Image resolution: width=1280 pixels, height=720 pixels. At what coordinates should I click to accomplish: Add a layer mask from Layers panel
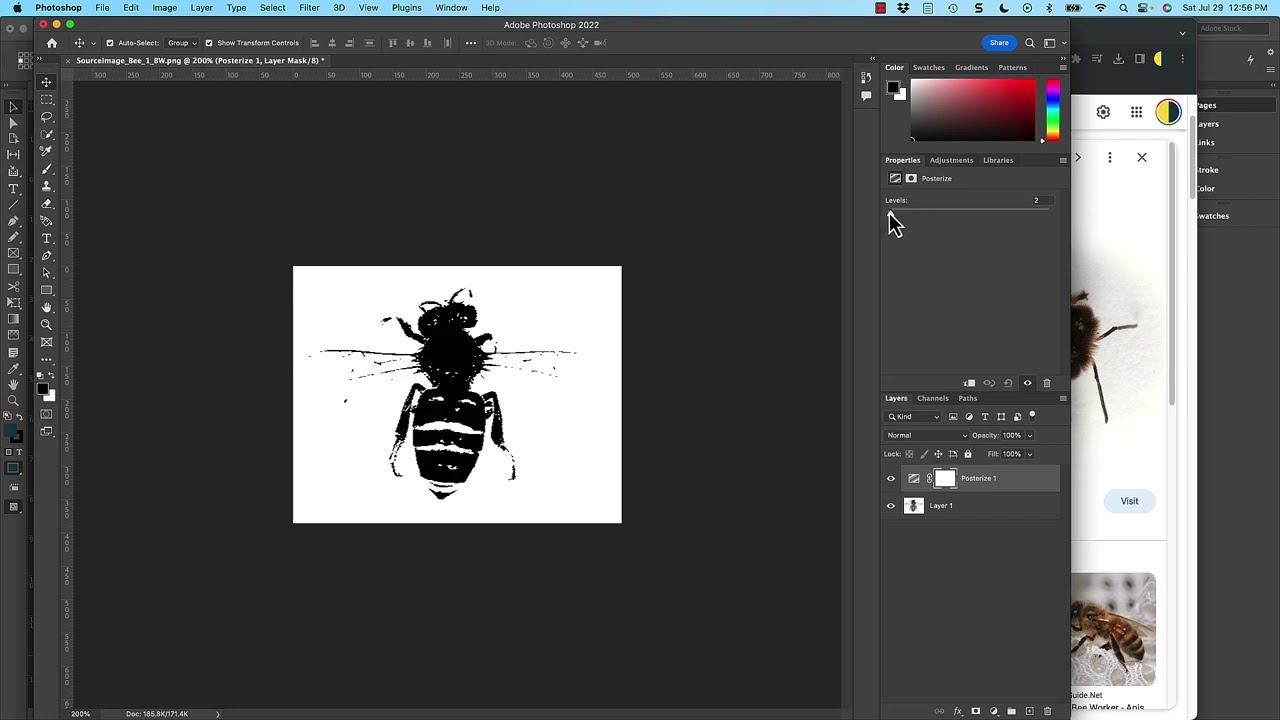click(976, 711)
